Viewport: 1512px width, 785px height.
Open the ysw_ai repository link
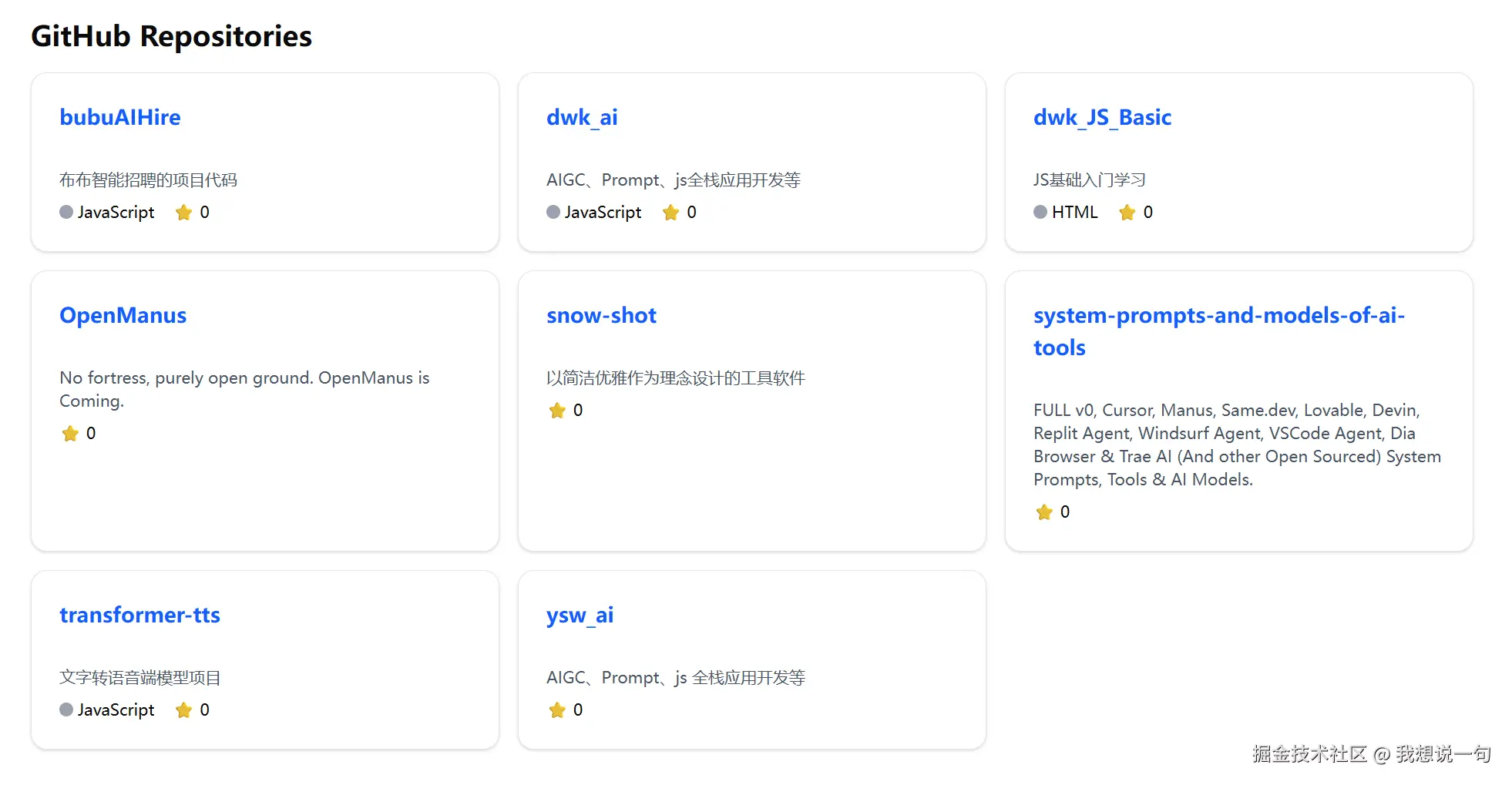click(580, 615)
